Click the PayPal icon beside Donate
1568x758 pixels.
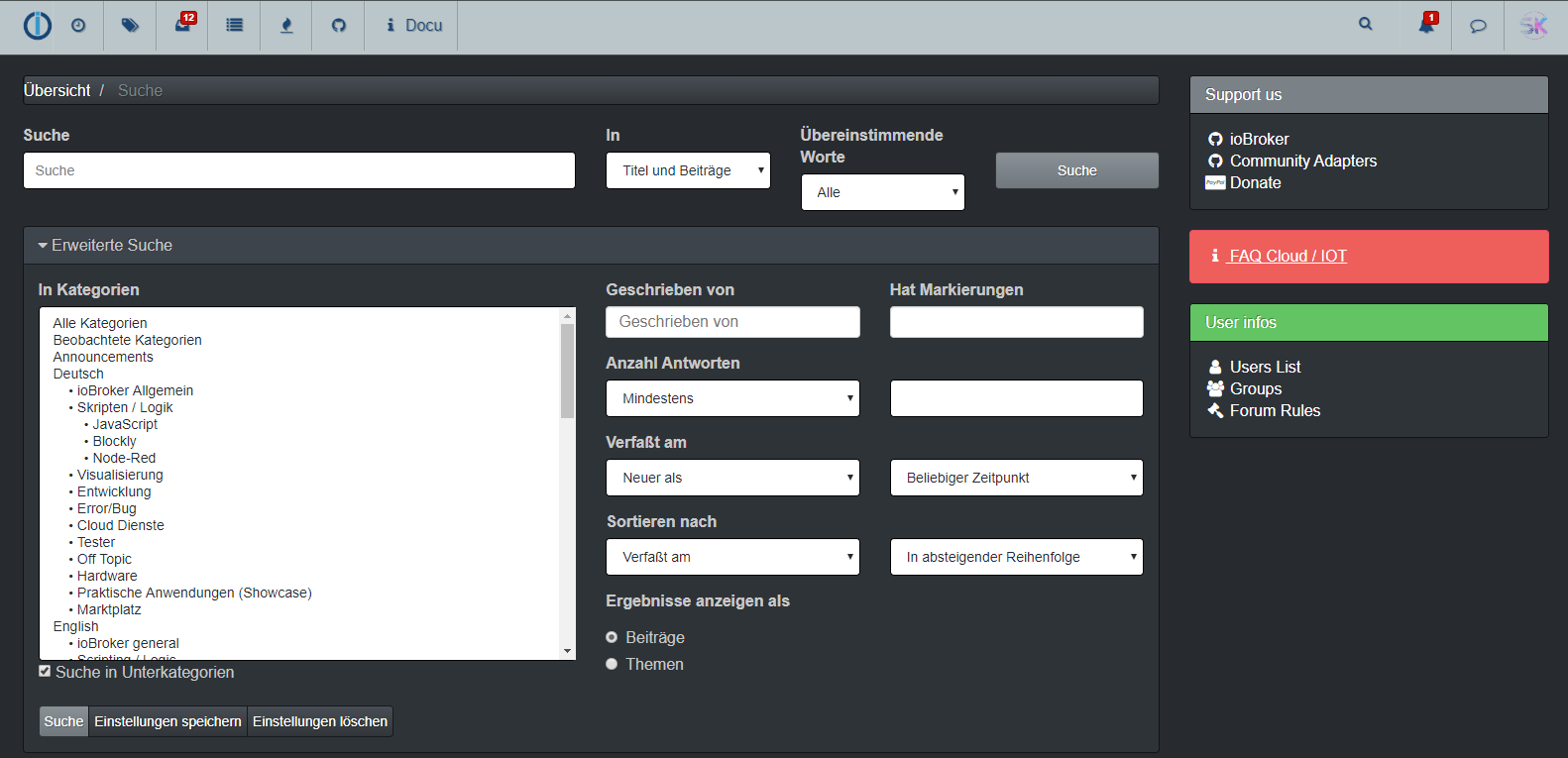pyautogui.click(x=1215, y=182)
